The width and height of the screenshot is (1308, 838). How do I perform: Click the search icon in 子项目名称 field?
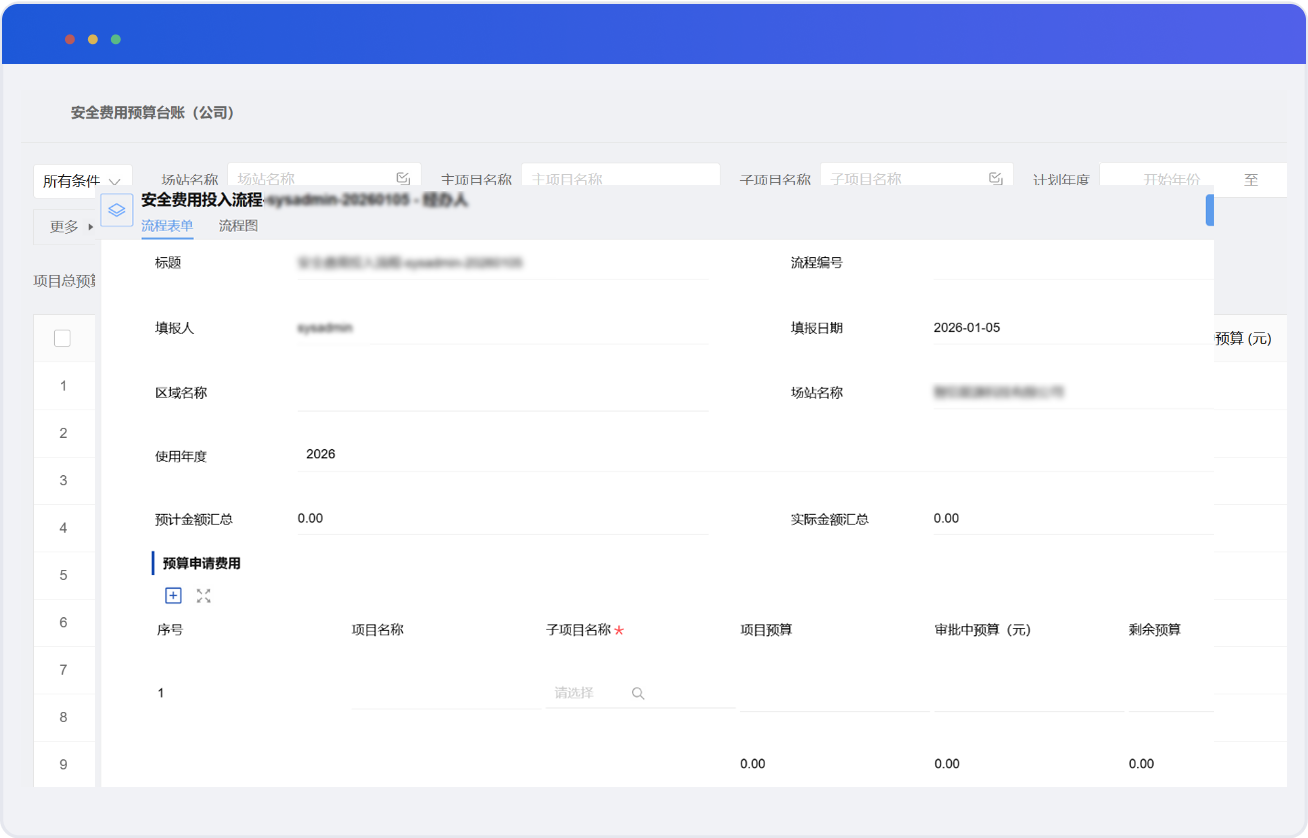click(638, 693)
